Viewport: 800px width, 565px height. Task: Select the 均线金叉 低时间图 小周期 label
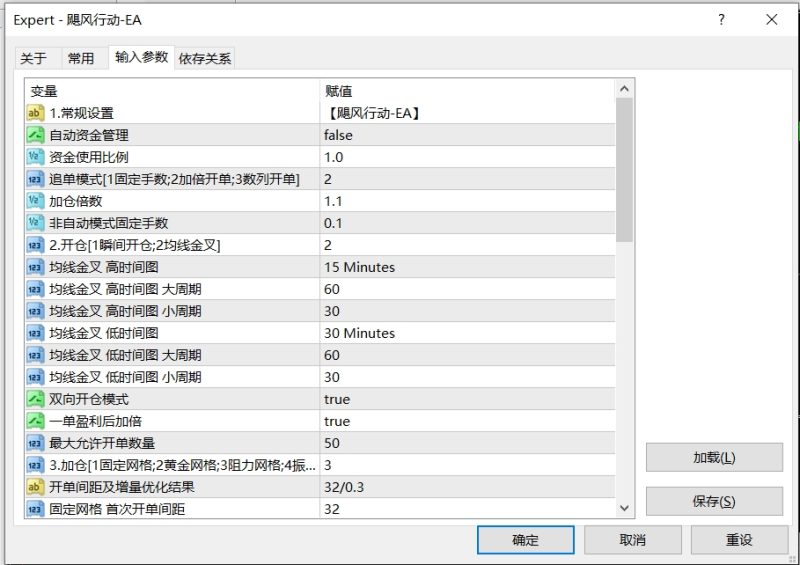(125, 377)
